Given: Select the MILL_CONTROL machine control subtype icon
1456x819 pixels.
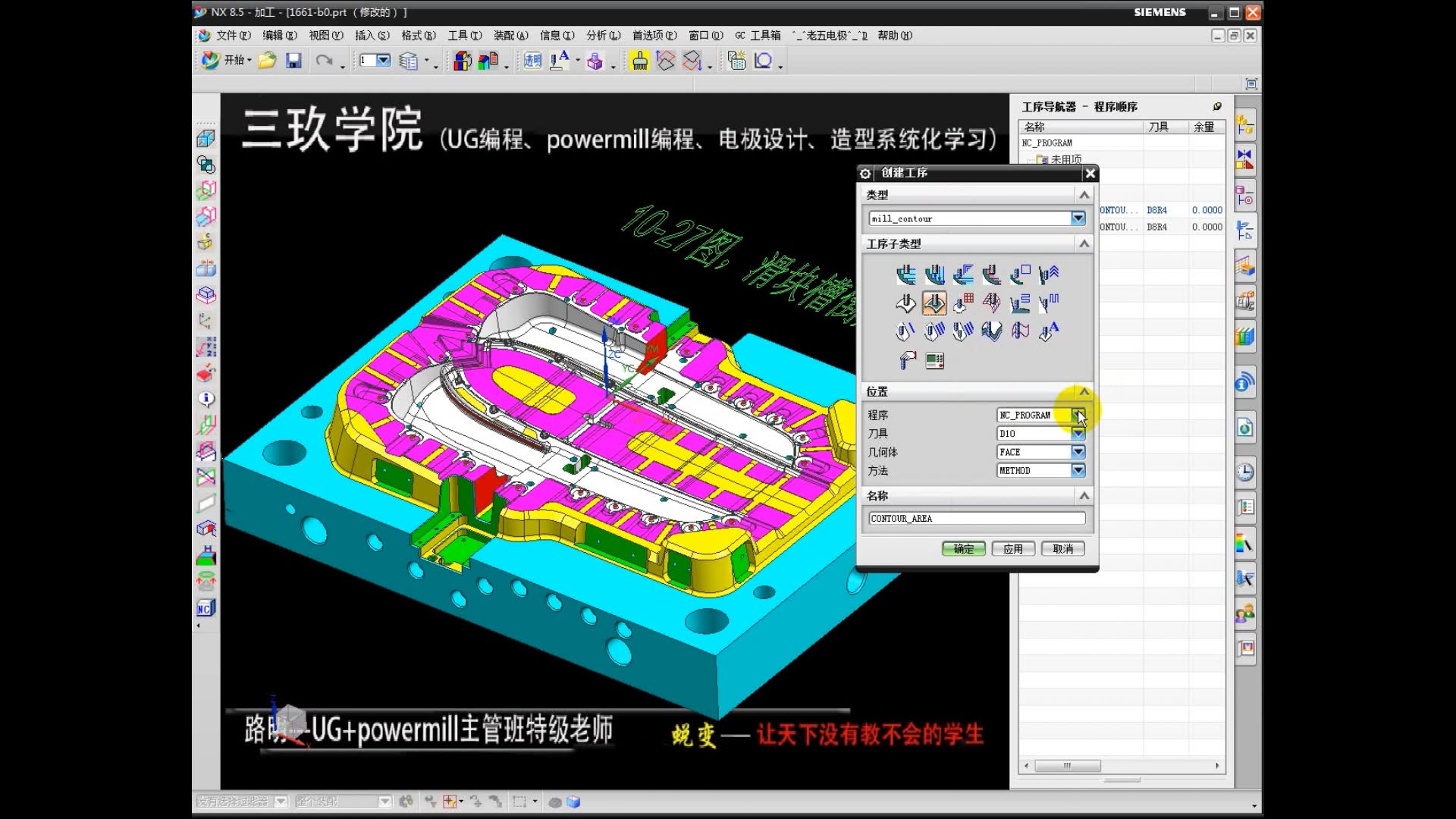Looking at the screenshot, I should 934,361.
